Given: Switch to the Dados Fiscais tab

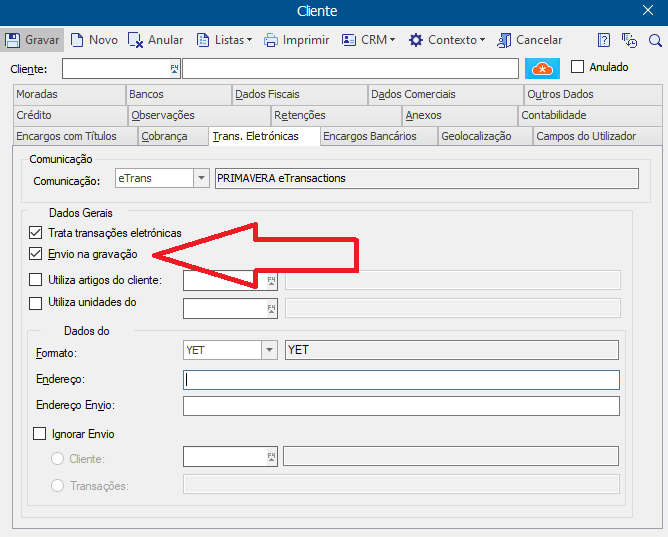Looking at the screenshot, I should click(x=267, y=94).
